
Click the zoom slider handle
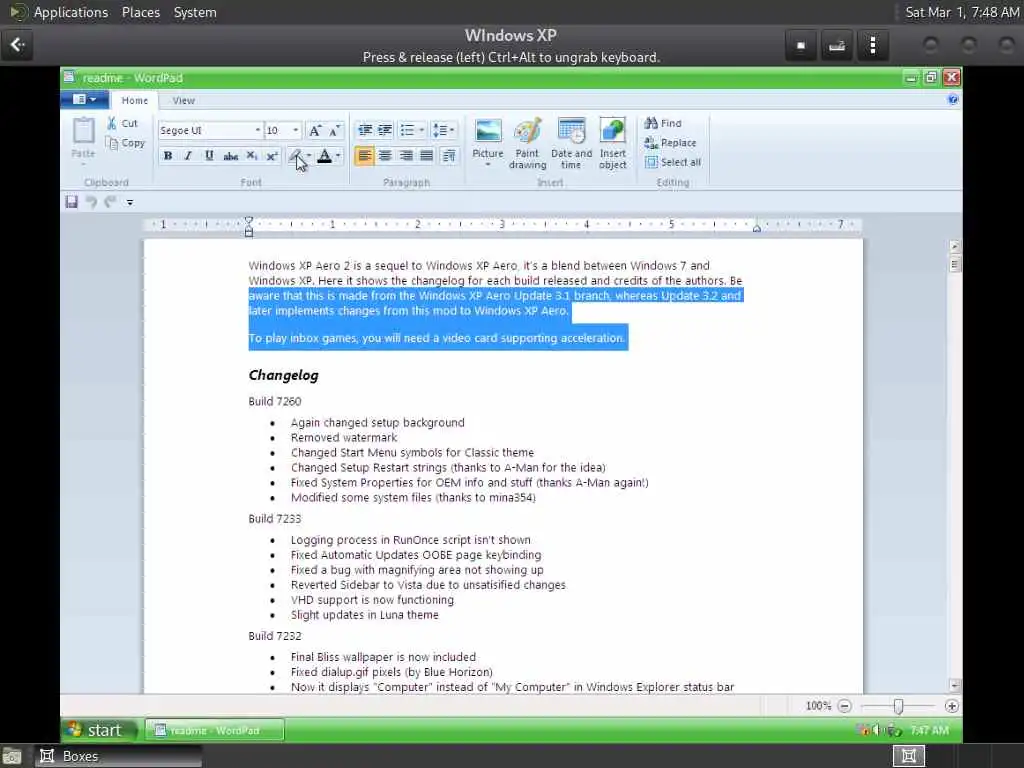point(899,706)
